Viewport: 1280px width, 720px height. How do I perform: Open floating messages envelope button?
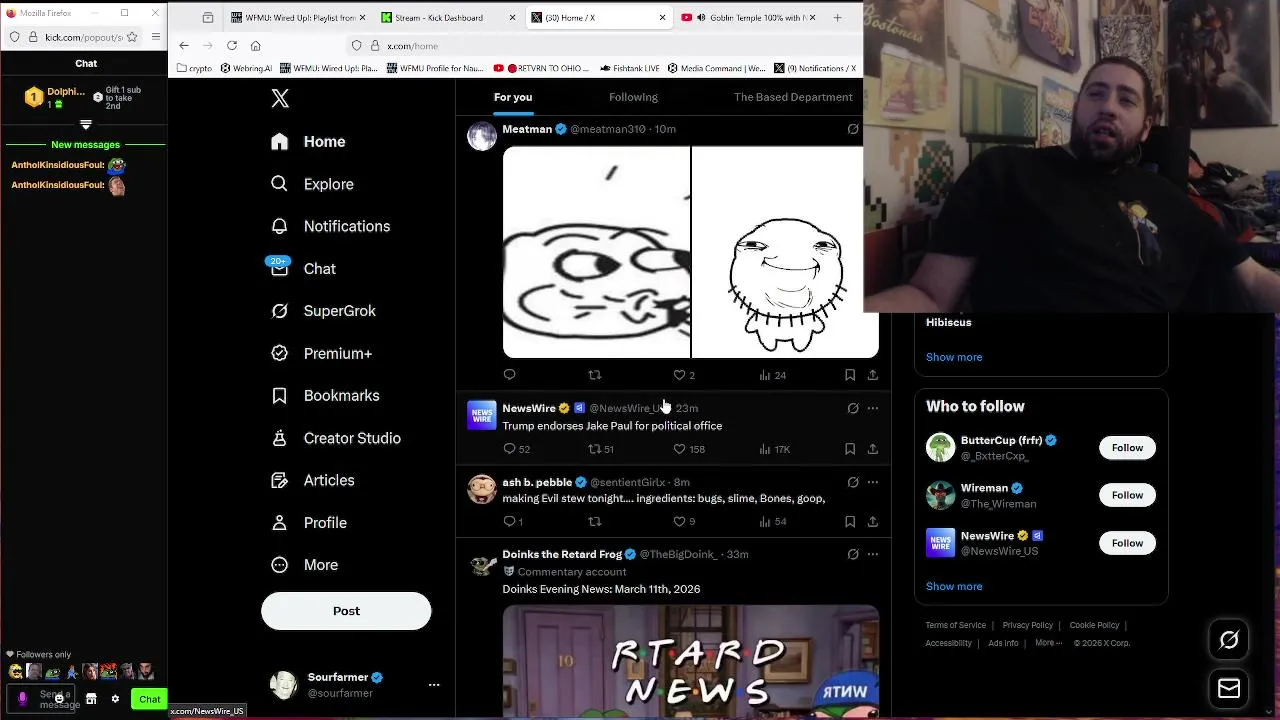(1229, 689)
